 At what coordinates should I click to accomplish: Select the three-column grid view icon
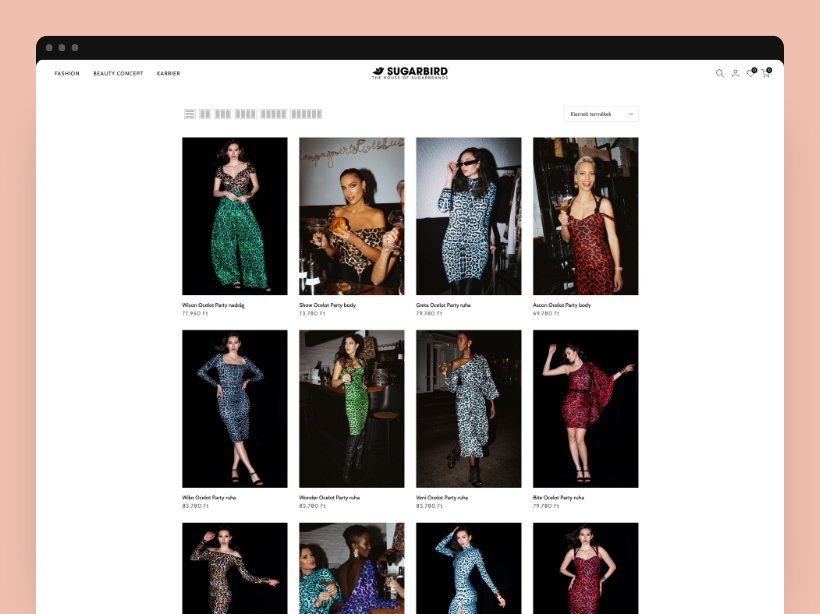coord(222,114)
